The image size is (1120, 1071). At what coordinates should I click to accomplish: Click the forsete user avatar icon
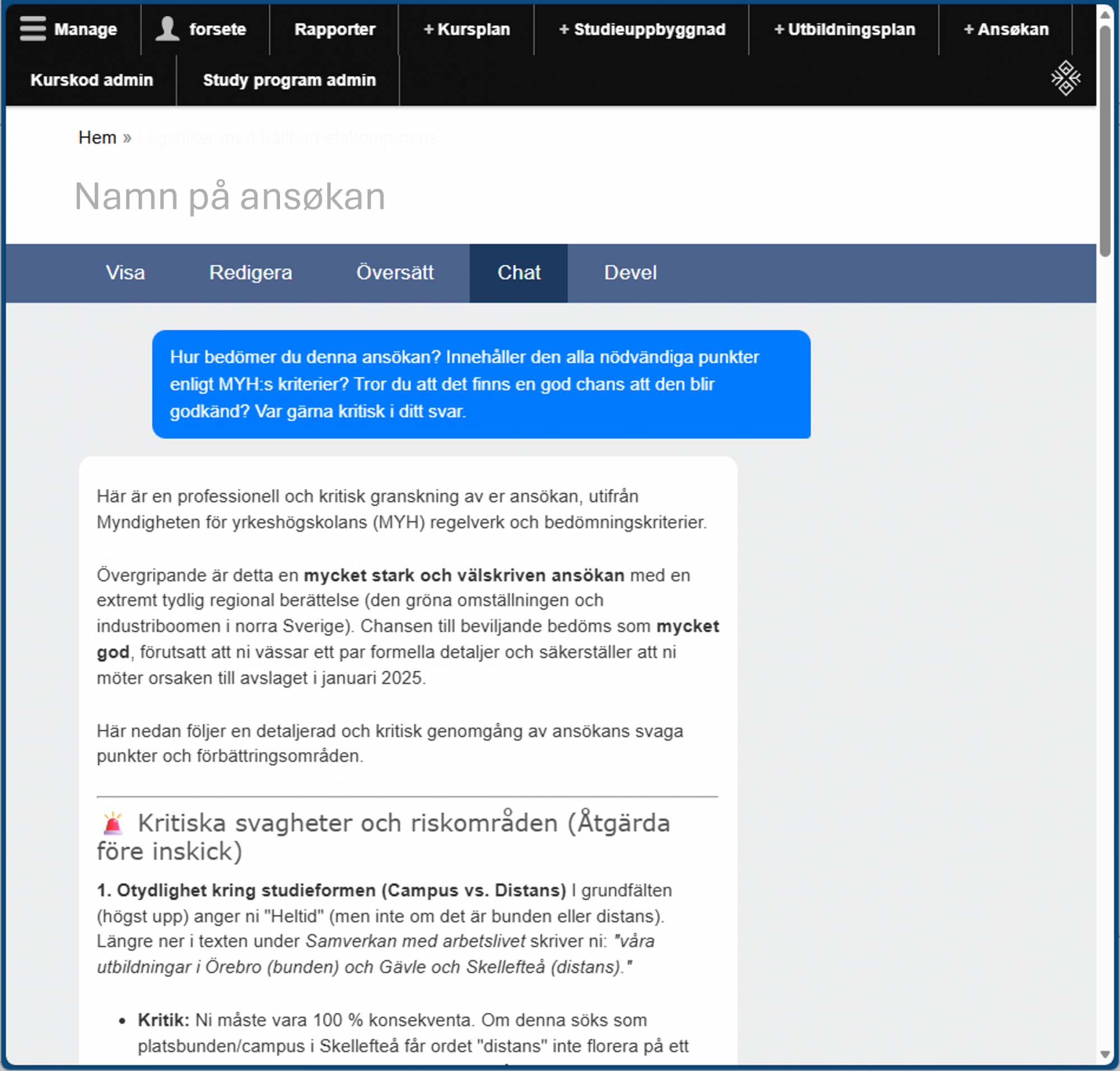[x=167, y=29]
